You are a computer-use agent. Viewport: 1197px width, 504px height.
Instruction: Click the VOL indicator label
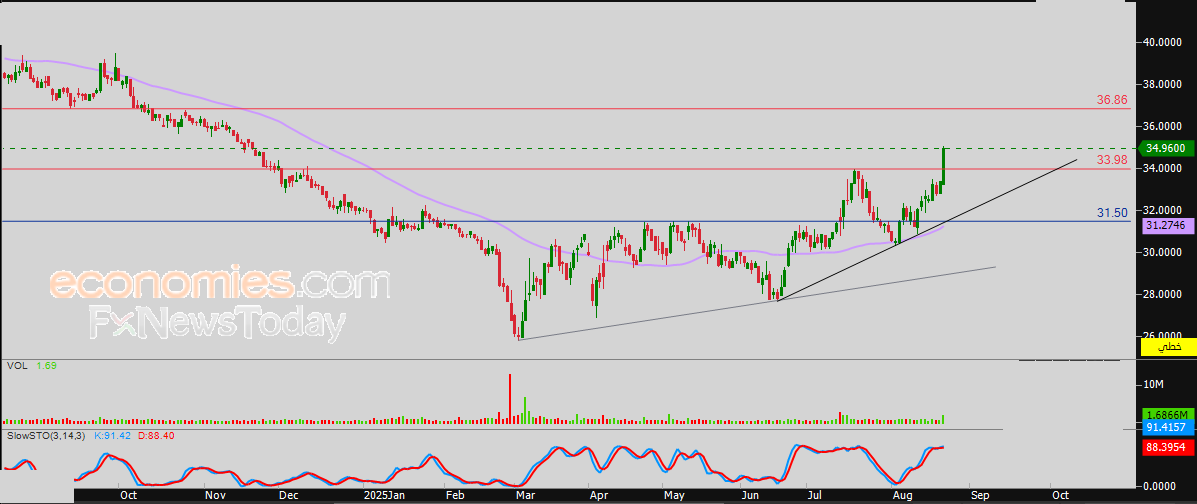(x=17, y=366)
